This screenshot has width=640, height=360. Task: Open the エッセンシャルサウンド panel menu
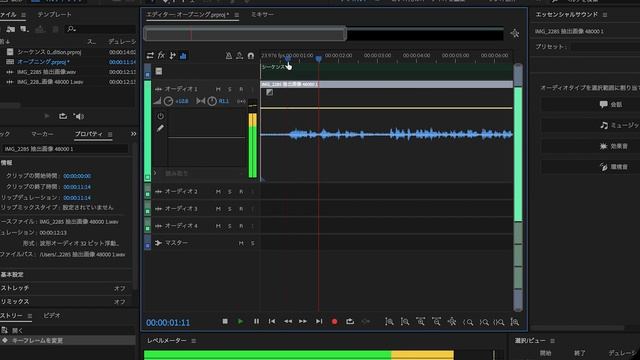pyautogui.click(x=605, y=15)
